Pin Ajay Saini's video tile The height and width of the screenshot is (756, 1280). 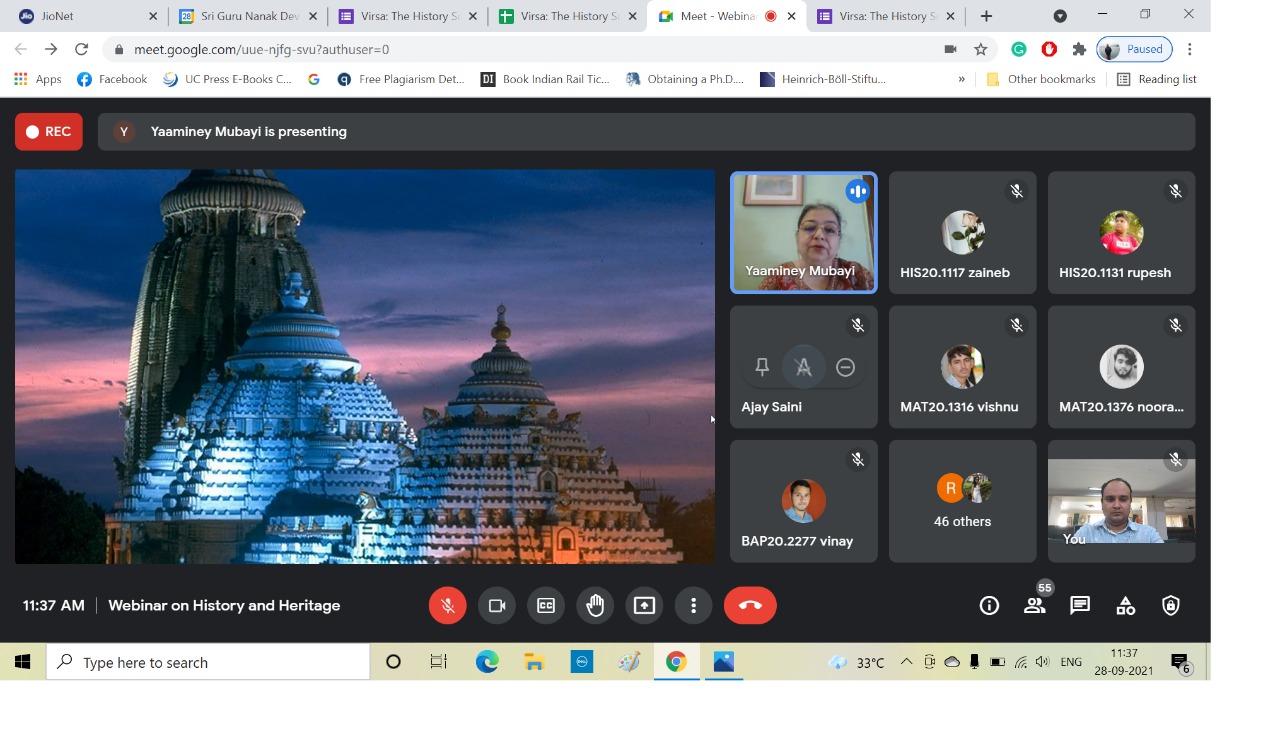tap(762, 367)
